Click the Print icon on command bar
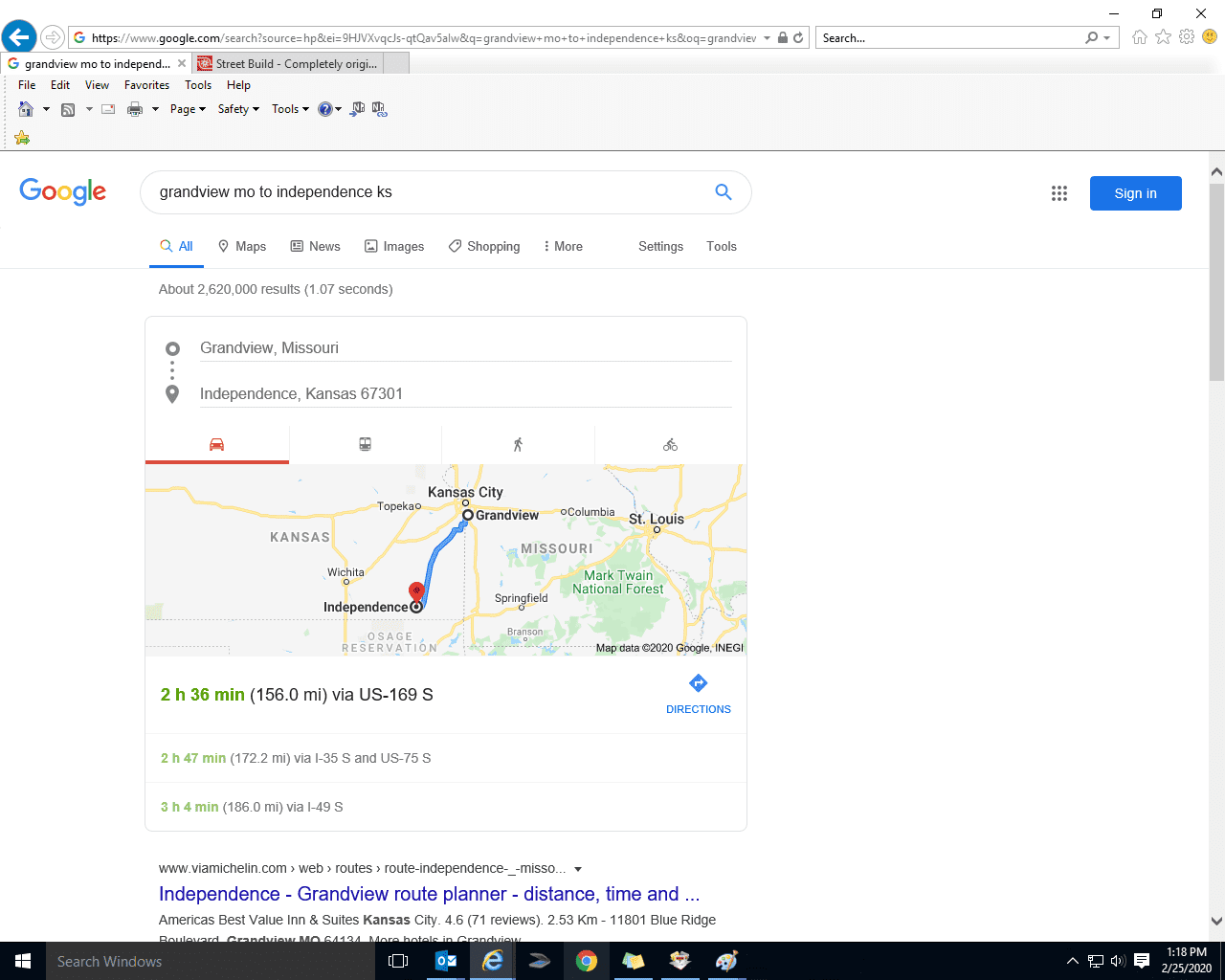The height and width of the screenshot is (980, 1225). pos(135,109)
